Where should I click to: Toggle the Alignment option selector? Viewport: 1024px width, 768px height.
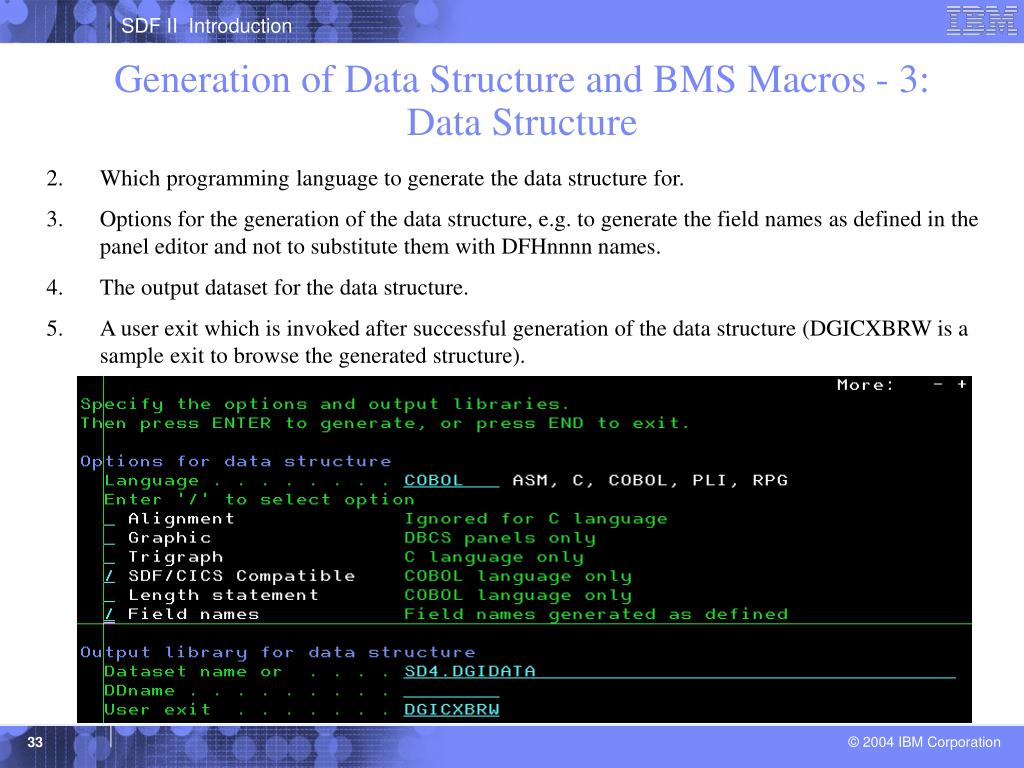[110, 519]
